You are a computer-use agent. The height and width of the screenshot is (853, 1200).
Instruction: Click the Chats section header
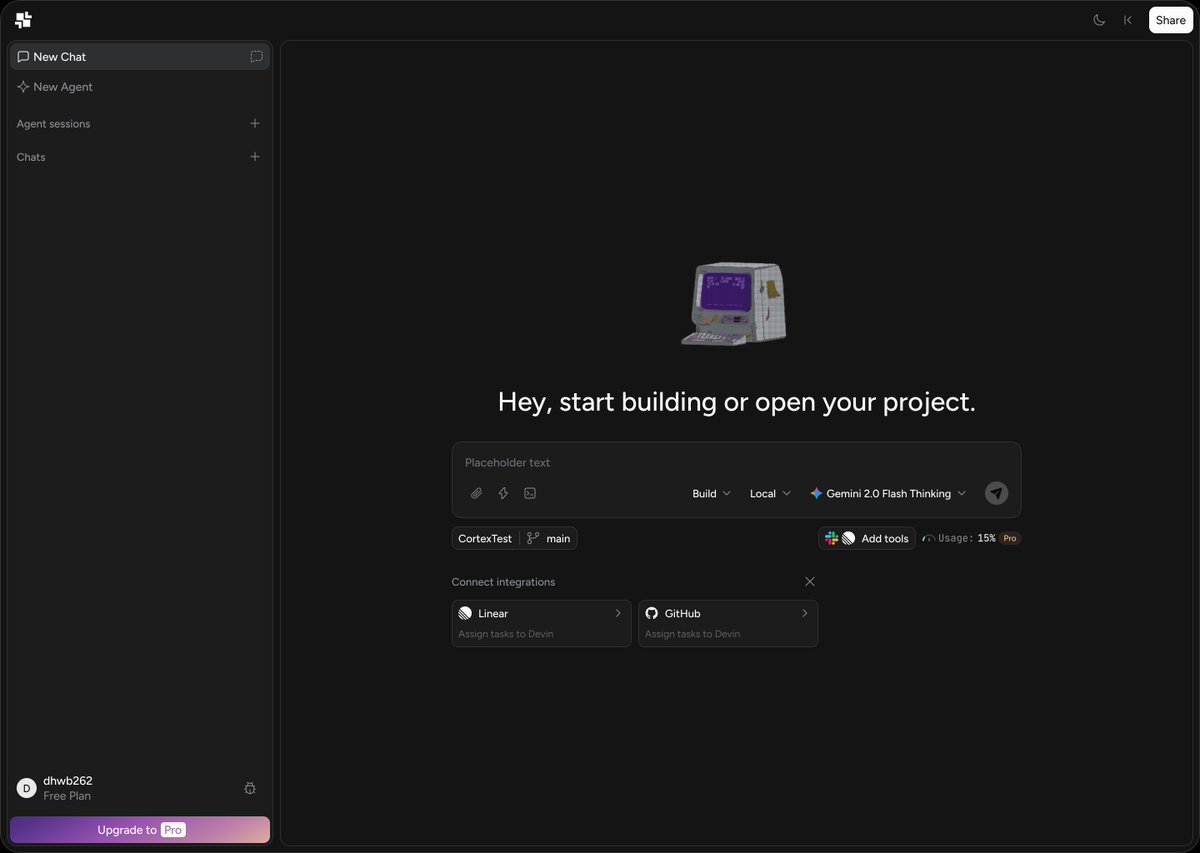tap(31, 157)
